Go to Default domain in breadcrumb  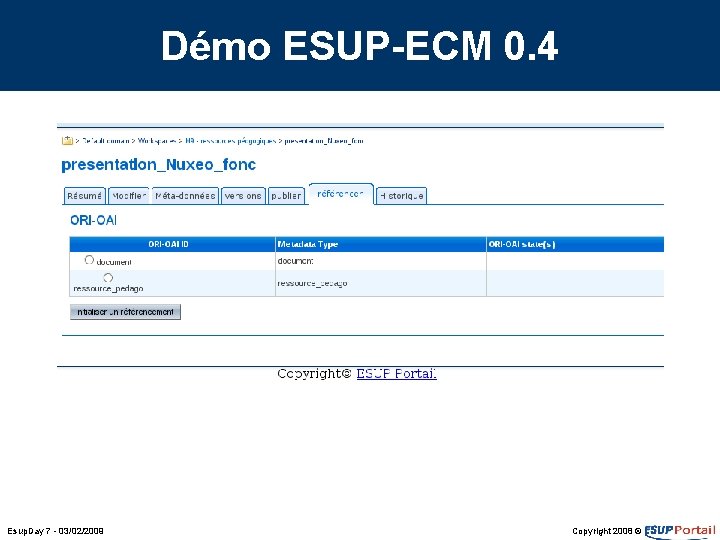[x=106, y=141]
